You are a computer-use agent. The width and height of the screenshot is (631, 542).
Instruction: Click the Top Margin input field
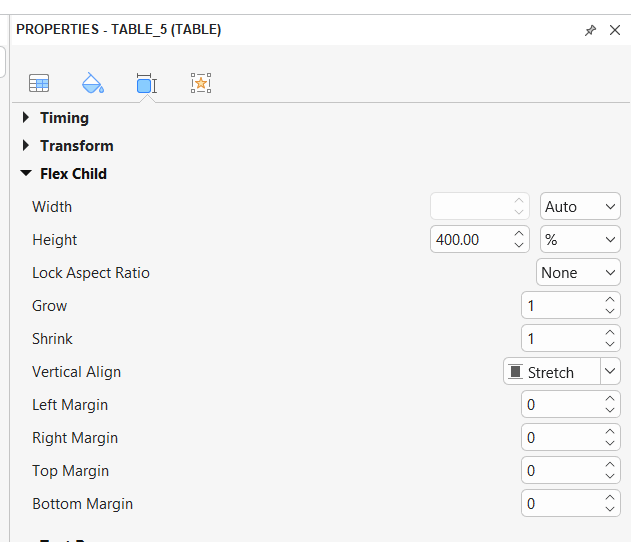560,471
